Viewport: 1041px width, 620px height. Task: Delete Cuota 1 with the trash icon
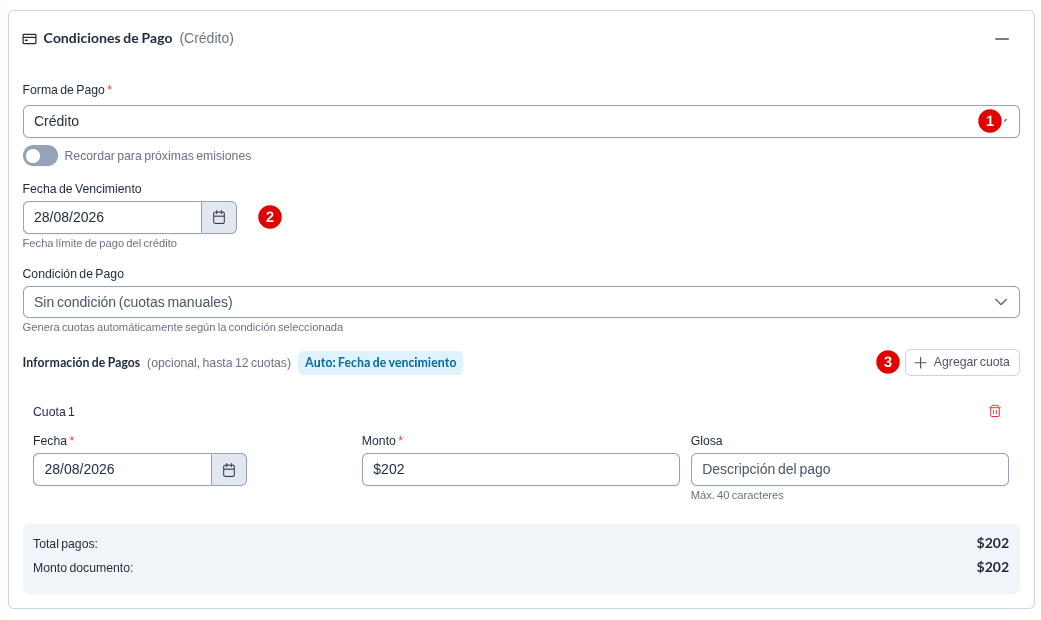995,412
